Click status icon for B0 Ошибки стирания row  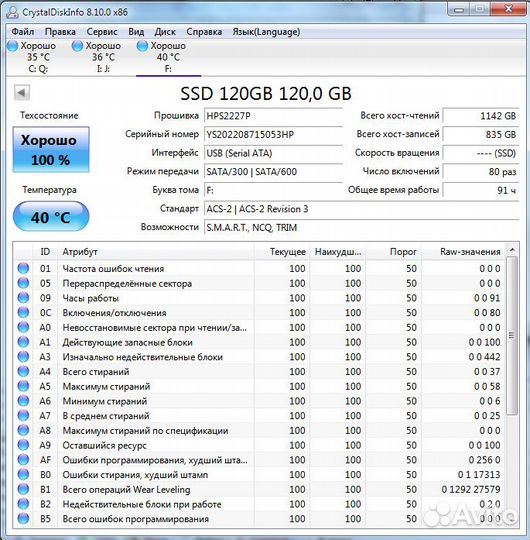(23, 475)
